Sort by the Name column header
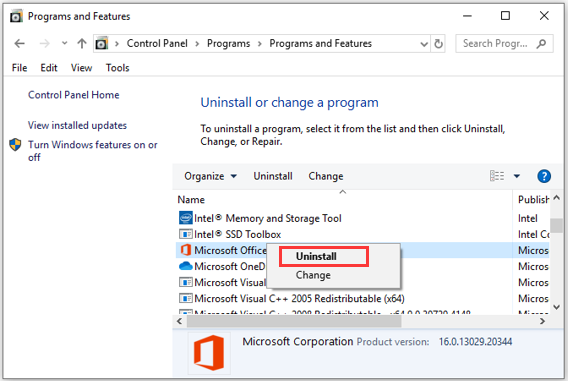This screenshot has width=568, height=381. pyautogui.click(x=191, y=200)
